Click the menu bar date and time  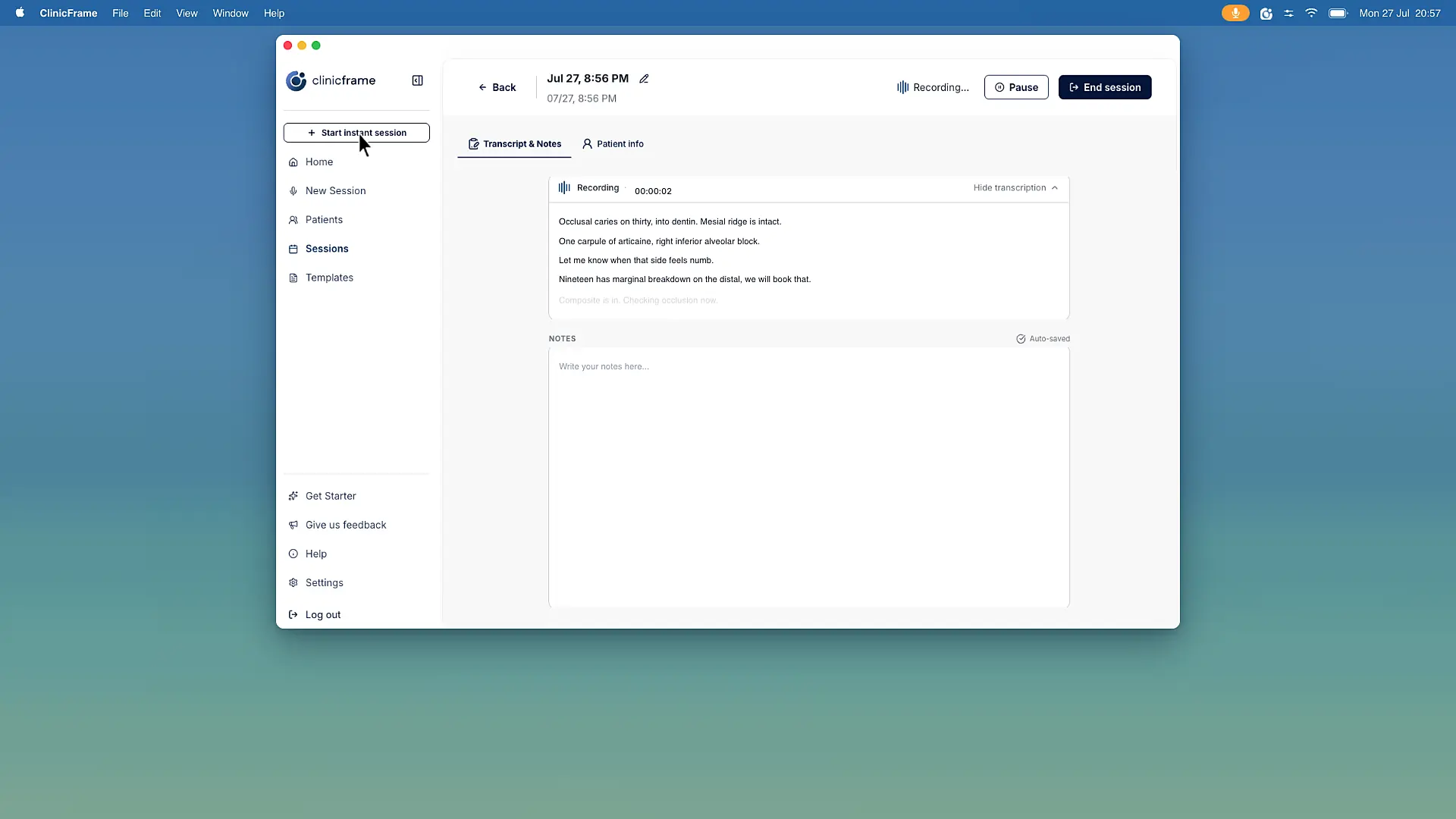[x=1400, y=13]
